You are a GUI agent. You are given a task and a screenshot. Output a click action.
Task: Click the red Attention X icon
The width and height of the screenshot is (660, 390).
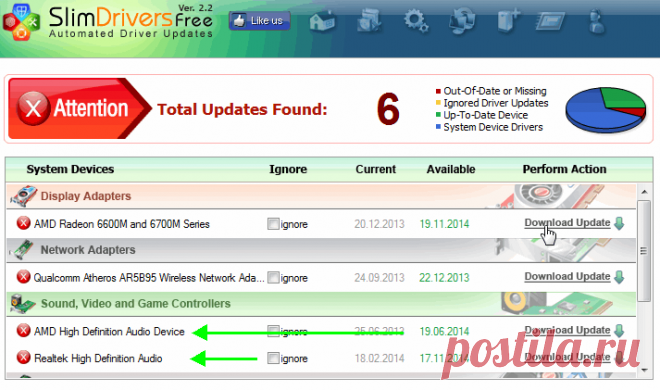33,109
